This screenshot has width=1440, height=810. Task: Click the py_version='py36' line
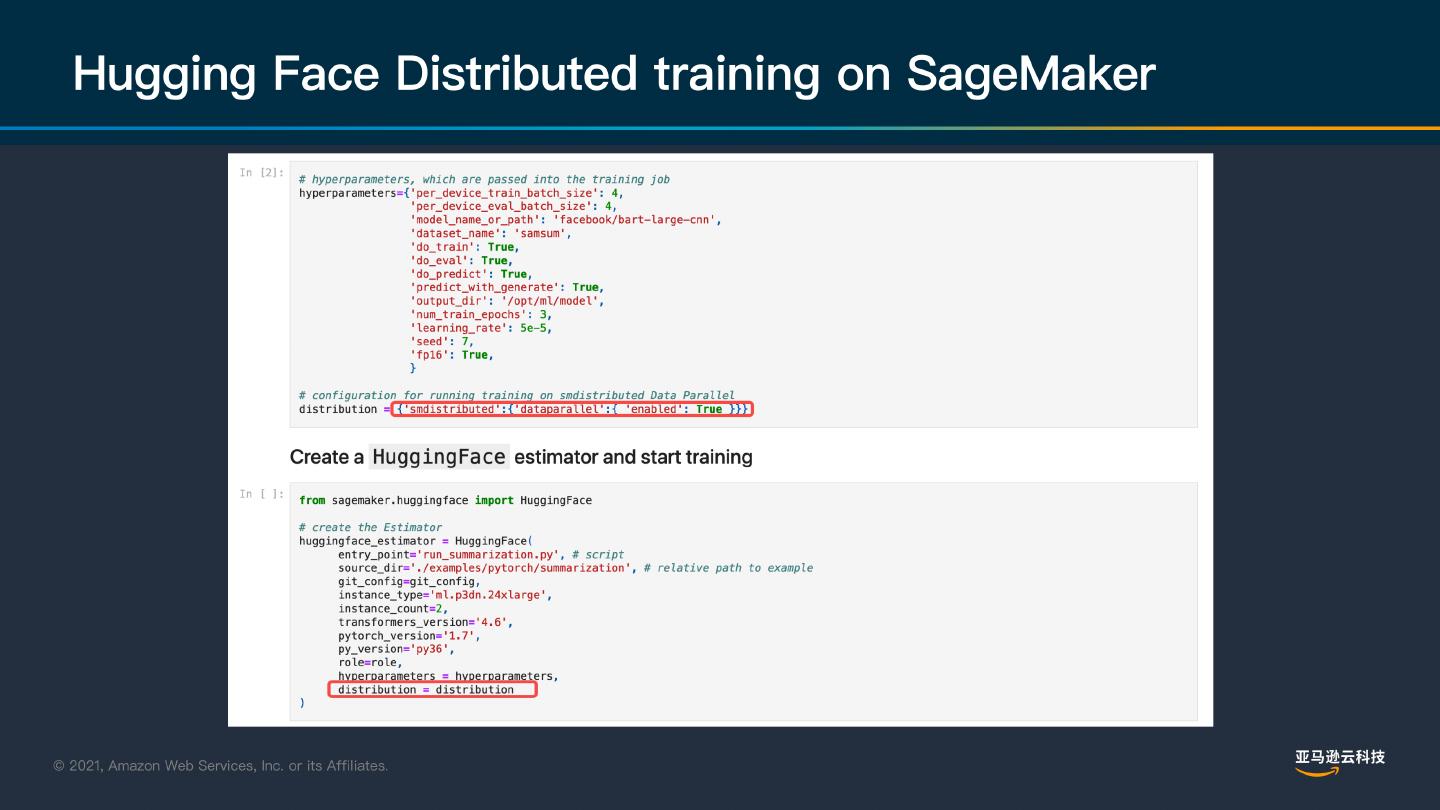(396, 649)
